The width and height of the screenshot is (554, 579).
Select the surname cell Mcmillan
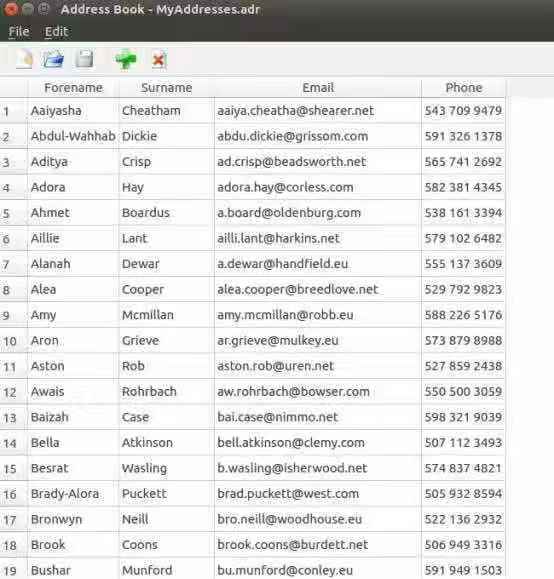pos(167,315)
